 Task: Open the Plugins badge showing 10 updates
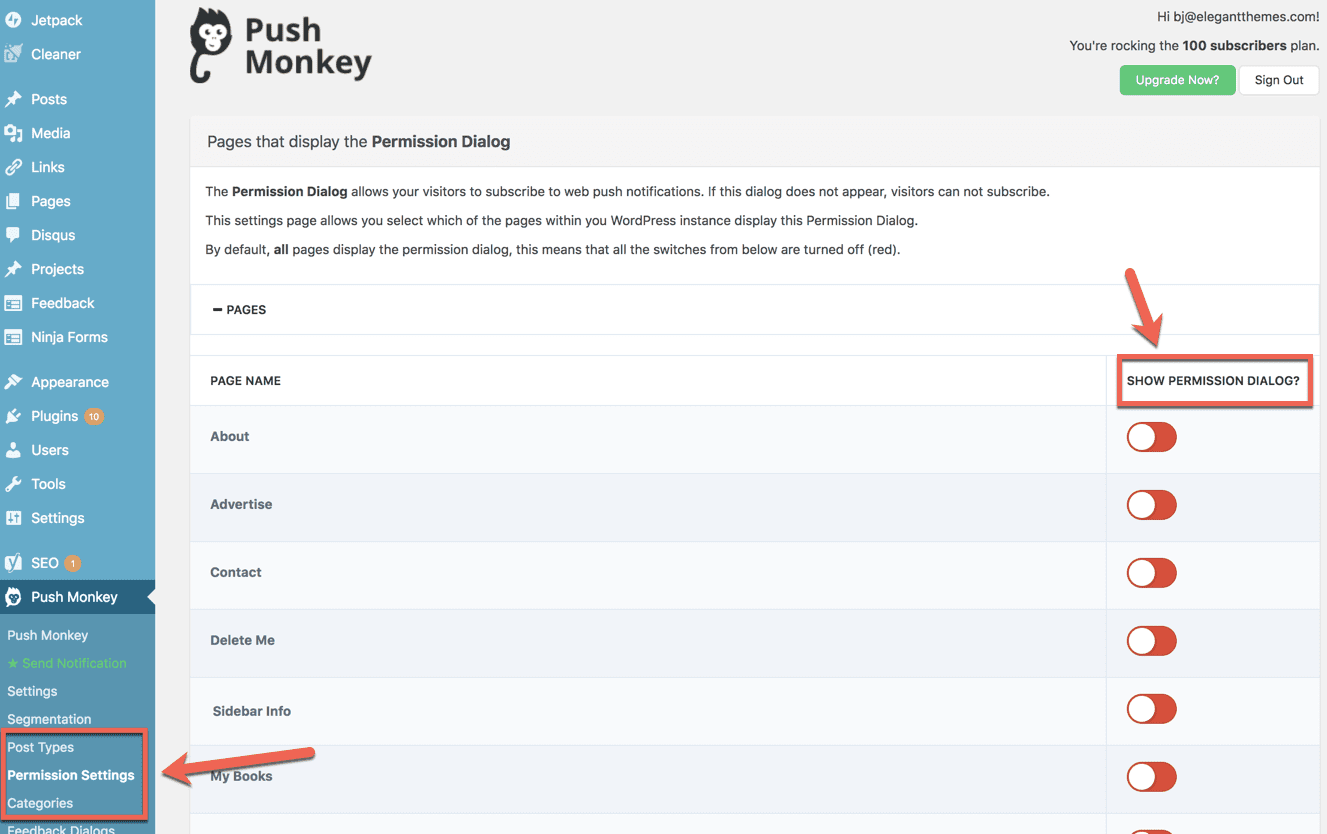(x=93, y=416)
